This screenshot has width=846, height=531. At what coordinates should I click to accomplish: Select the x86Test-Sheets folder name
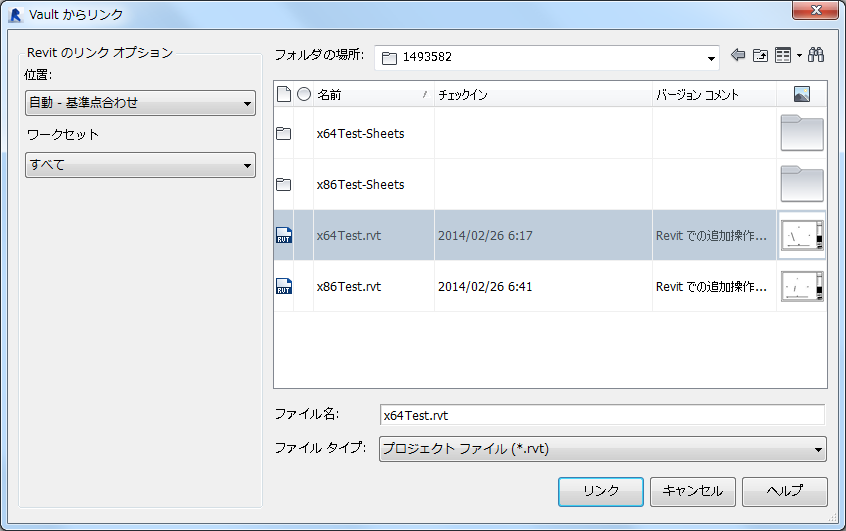(x=360, y=185)
